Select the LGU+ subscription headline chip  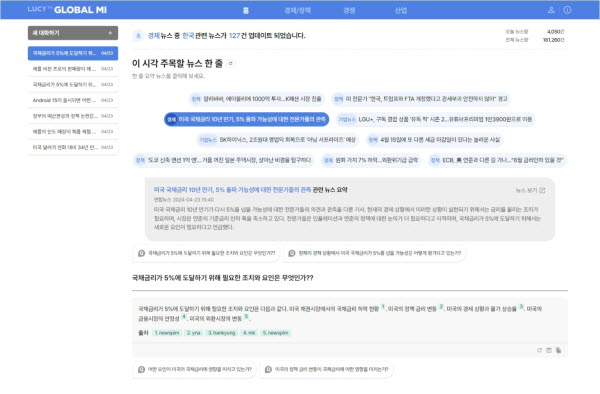click(435, 119)
